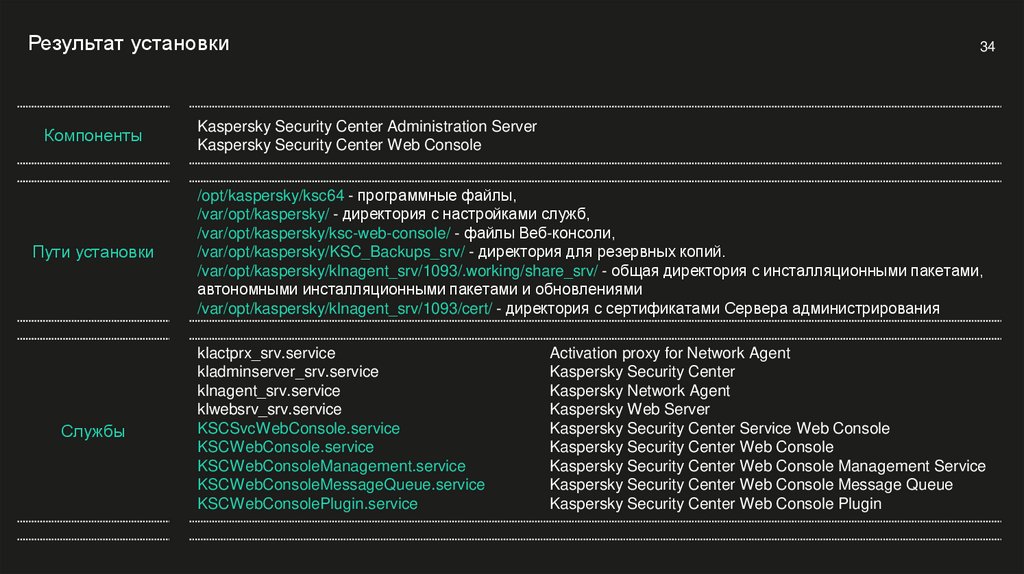Select the KSC_Backups_srv/ directory path

331,252
